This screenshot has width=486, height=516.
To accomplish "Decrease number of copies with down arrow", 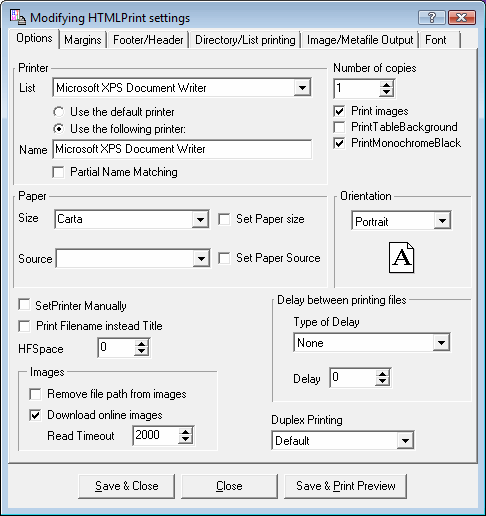I will click(x=386, y=92).
